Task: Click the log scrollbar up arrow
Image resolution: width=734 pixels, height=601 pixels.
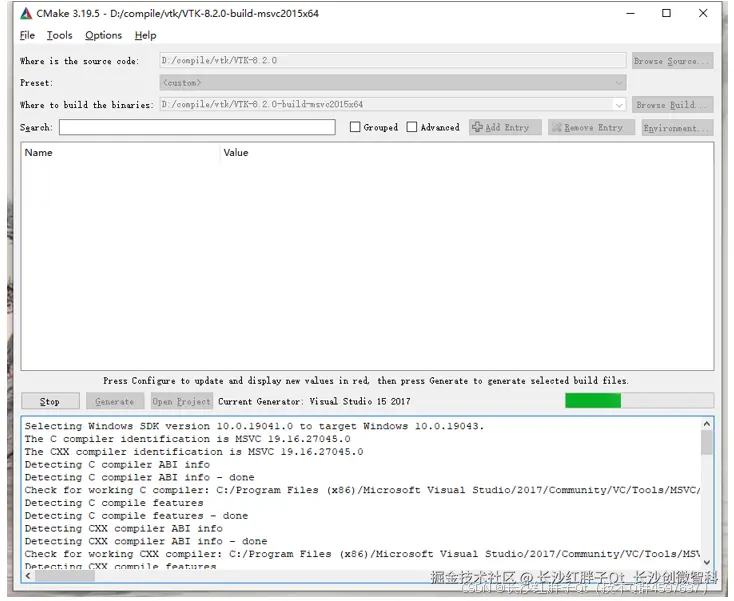Action: (707, 424)
